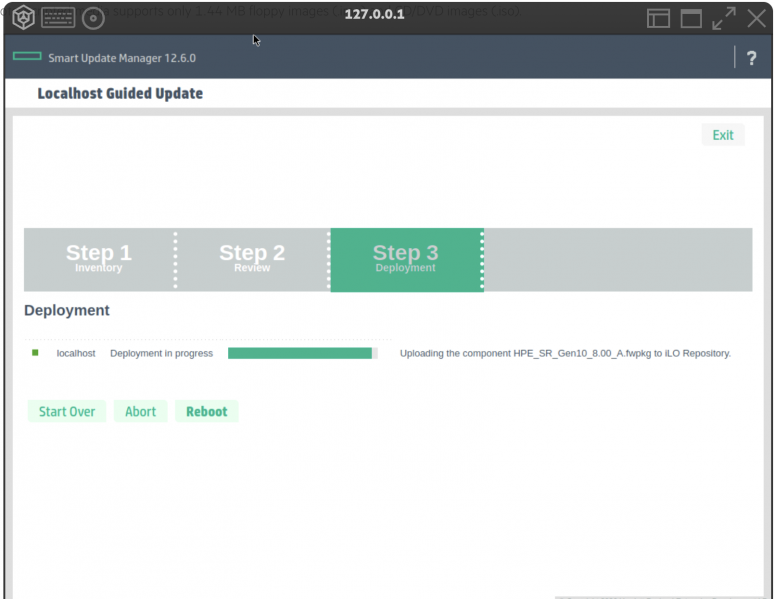Click the Localhost Guided Update heading
Viewport: 775px width, 599px height.
click(x=120, y=93)
